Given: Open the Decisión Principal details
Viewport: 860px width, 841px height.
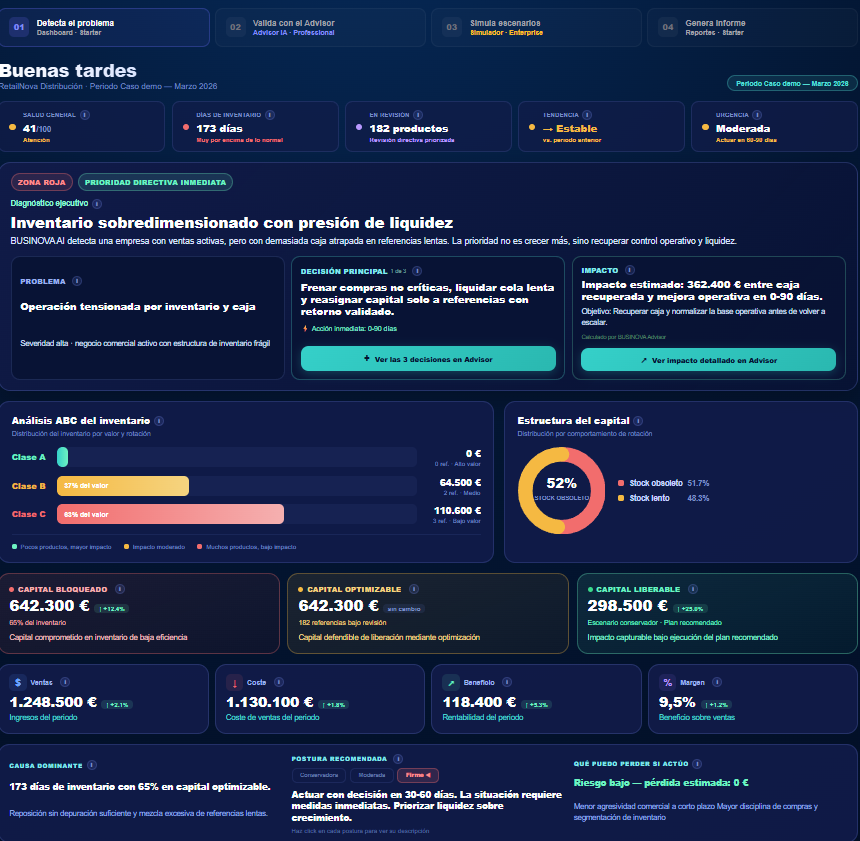Looking at the screenshot, I should tap(418, 269).
